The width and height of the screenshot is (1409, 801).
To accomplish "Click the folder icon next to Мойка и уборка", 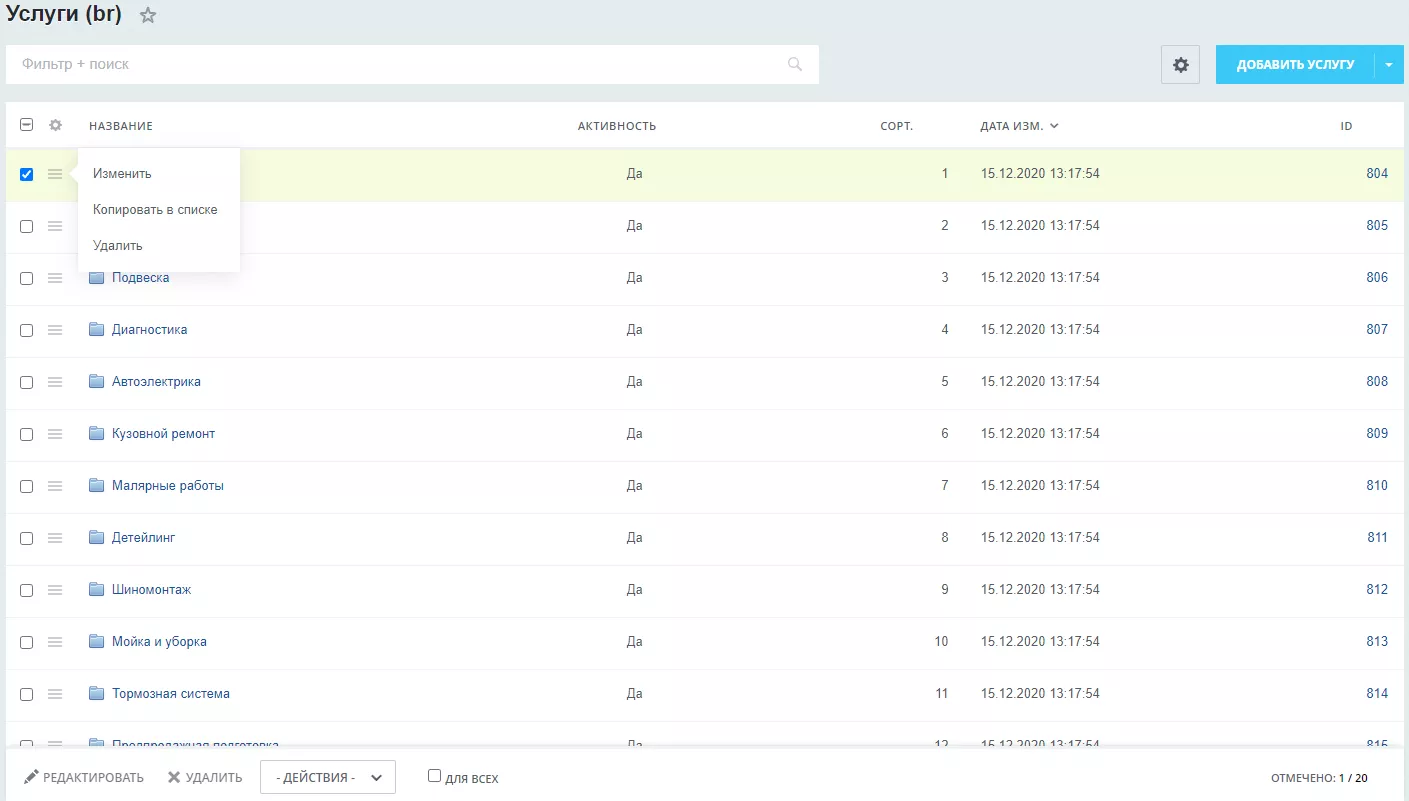I will 97,641.
